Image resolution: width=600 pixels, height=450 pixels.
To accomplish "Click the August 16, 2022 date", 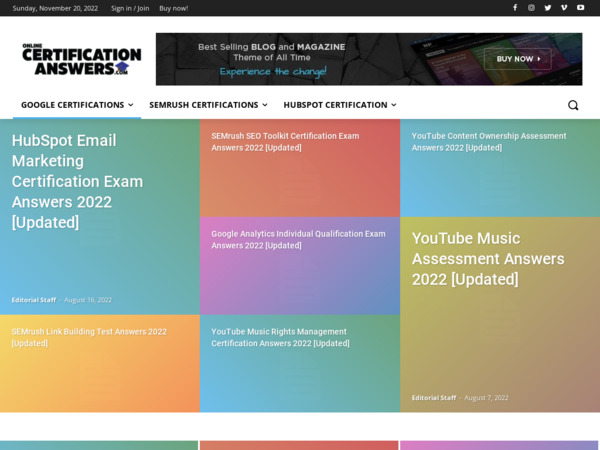I will tap(88, 300).
